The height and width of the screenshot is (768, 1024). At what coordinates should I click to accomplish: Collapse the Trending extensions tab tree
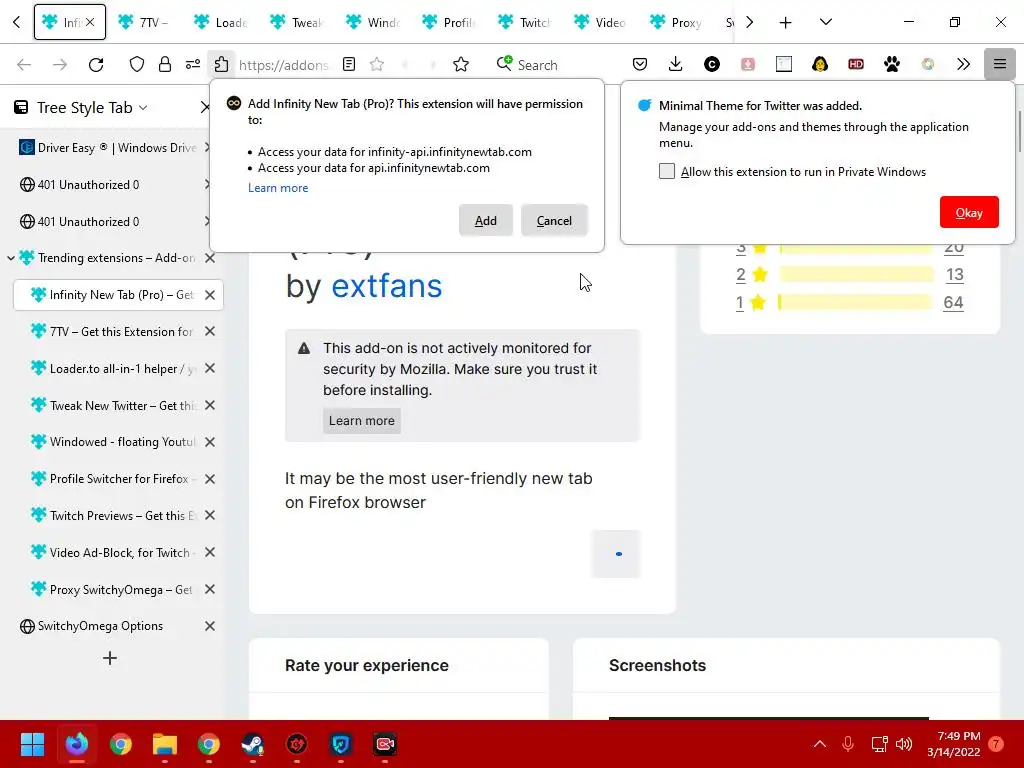point(10,258)
